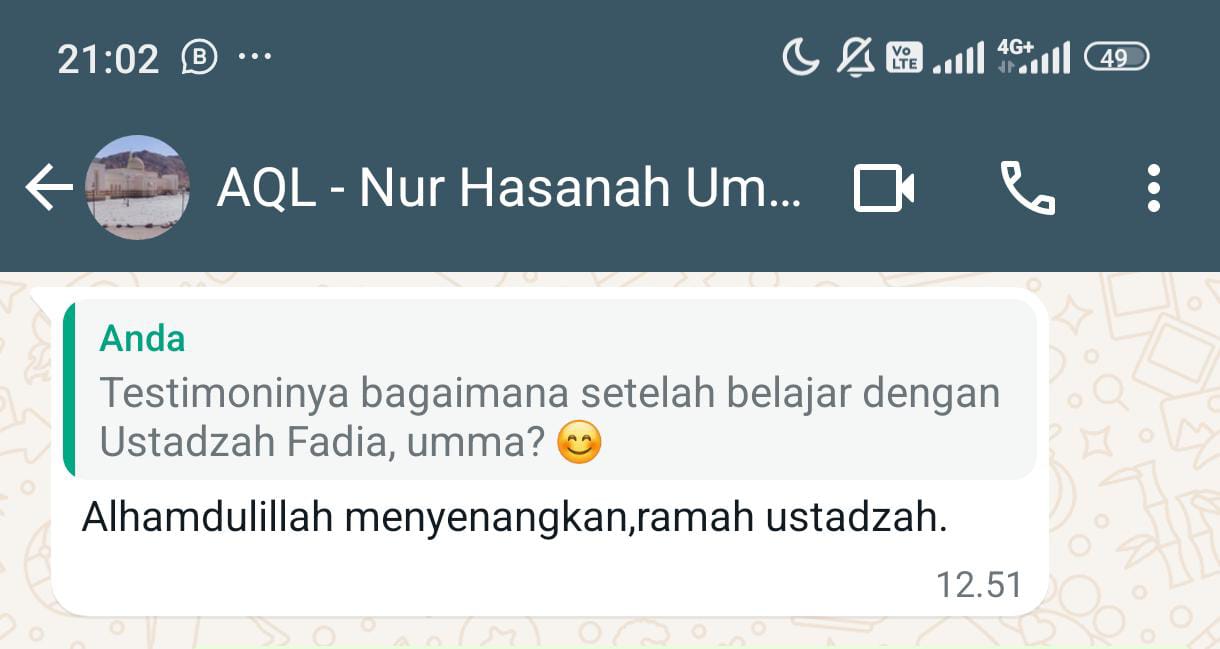Tap the 4G+ signal strength indicator
This screenshot has width=1220, height=649.
(1034, 57)
